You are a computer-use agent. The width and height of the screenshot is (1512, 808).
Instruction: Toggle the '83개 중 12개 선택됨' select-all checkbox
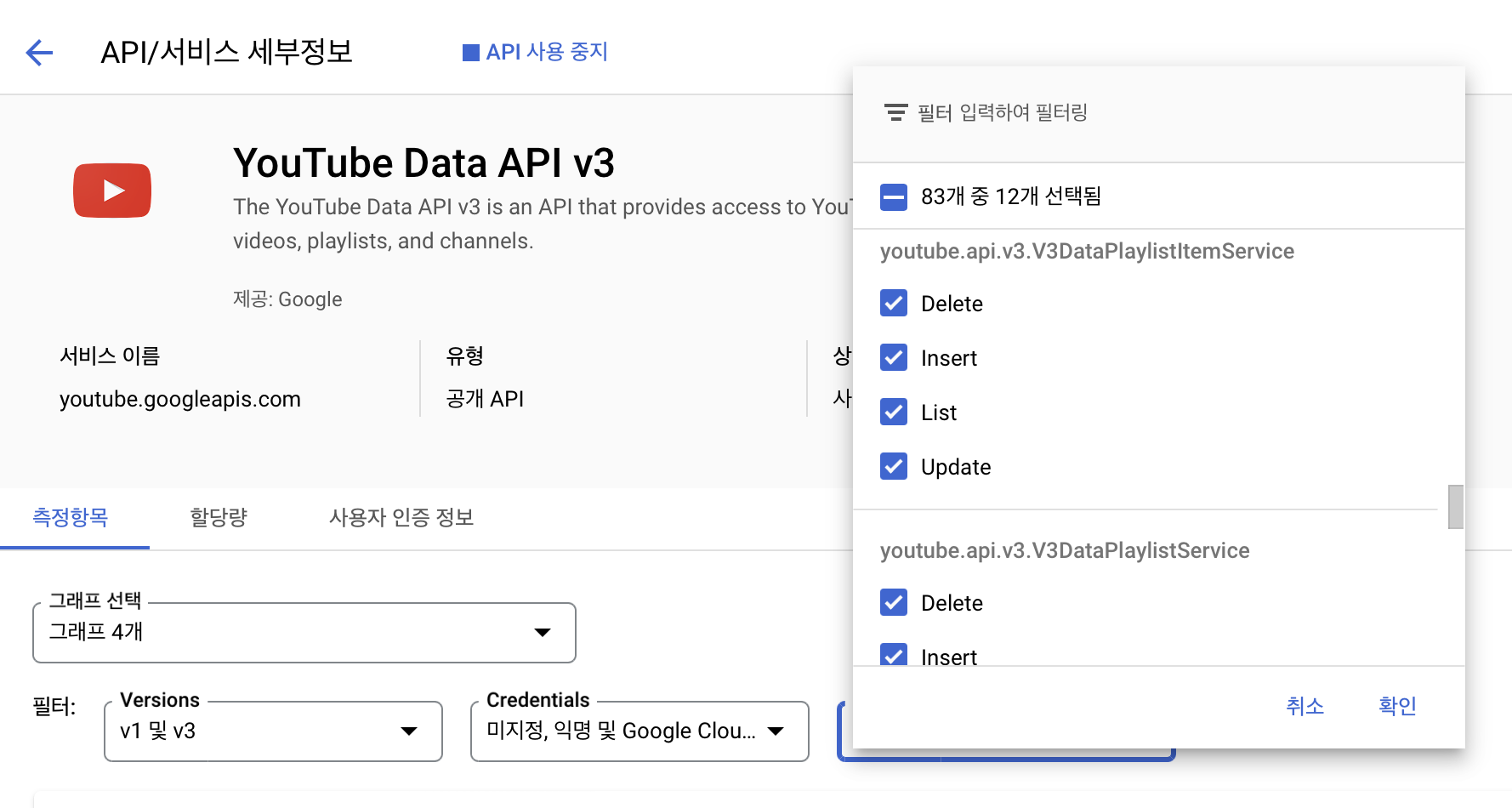[x=894, y=196]
